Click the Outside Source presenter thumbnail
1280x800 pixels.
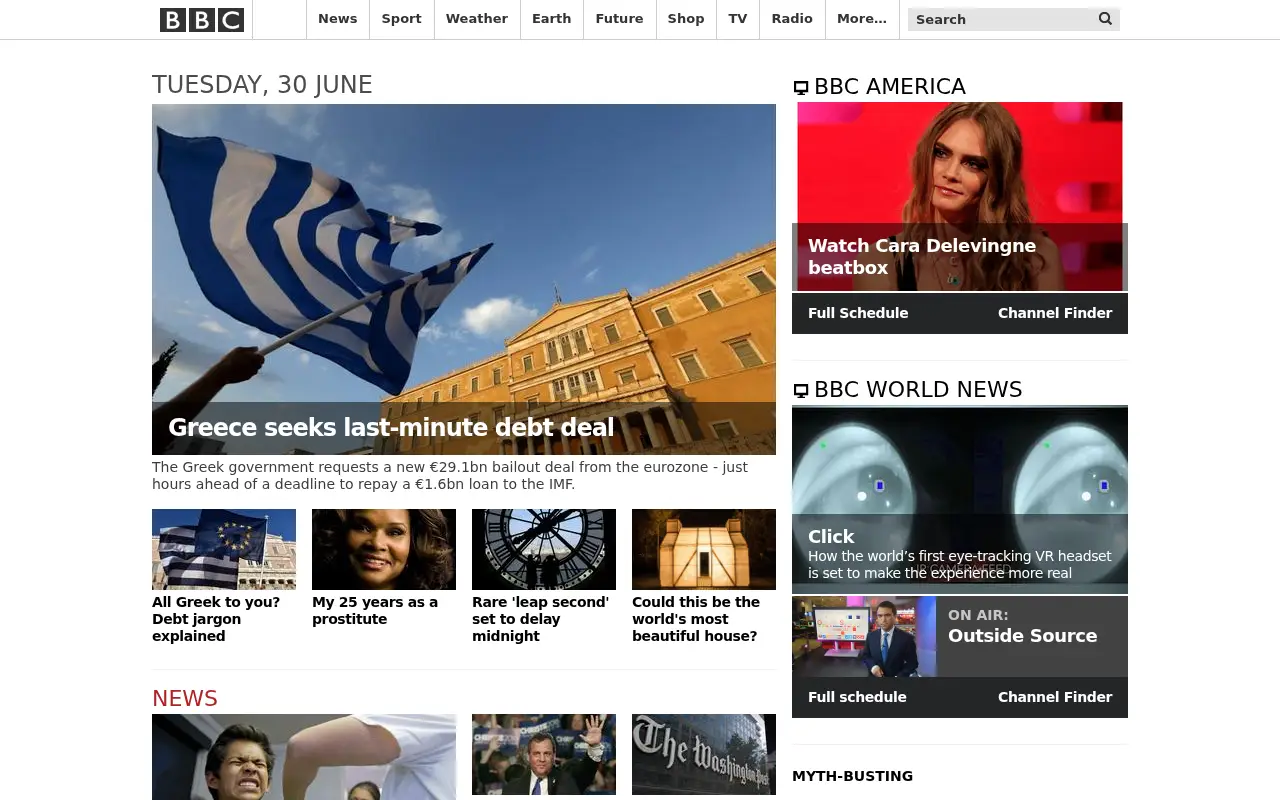click(864, 637)
